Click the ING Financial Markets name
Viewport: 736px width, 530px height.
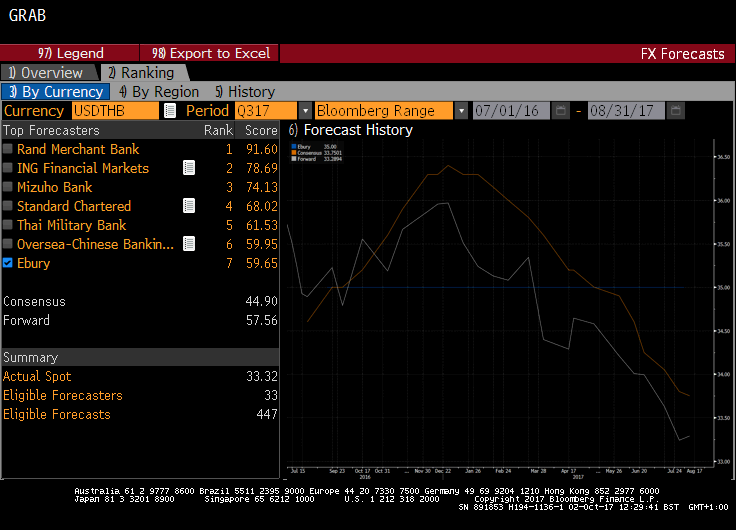coord(83,168)
